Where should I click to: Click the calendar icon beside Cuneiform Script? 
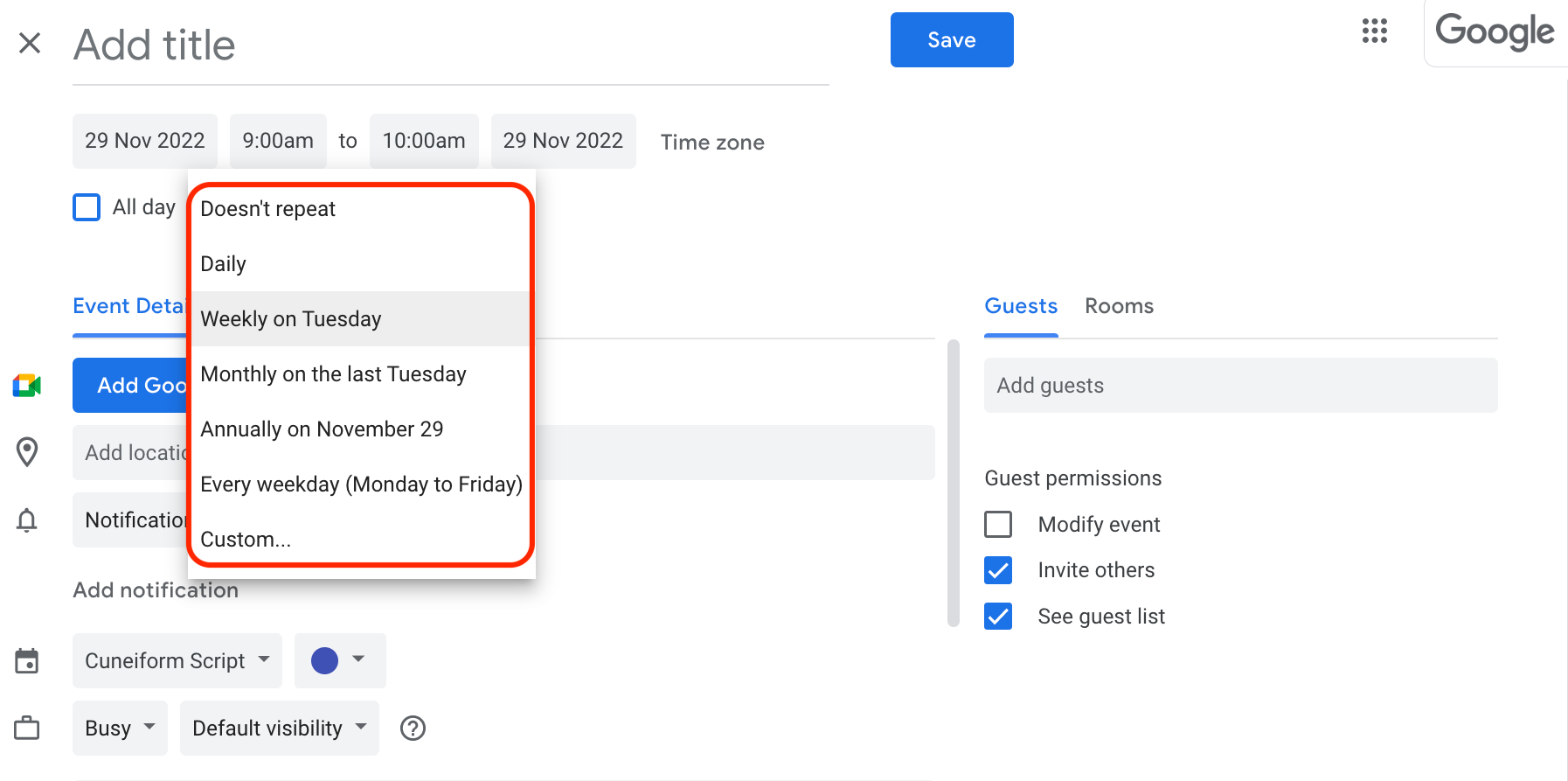click(27, 661)
